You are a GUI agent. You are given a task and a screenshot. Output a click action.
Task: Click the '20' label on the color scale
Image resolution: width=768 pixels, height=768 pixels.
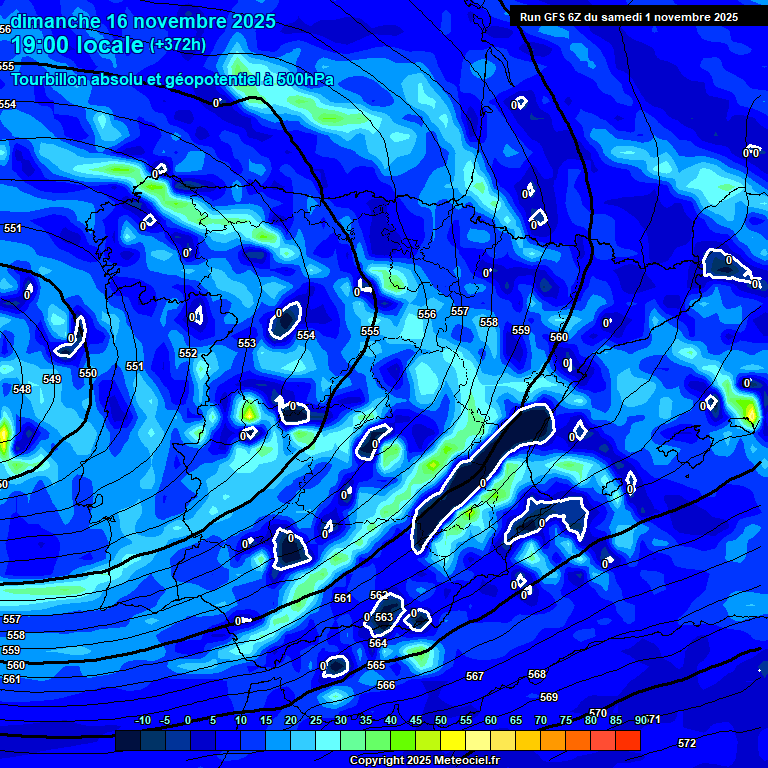[291, 720]
